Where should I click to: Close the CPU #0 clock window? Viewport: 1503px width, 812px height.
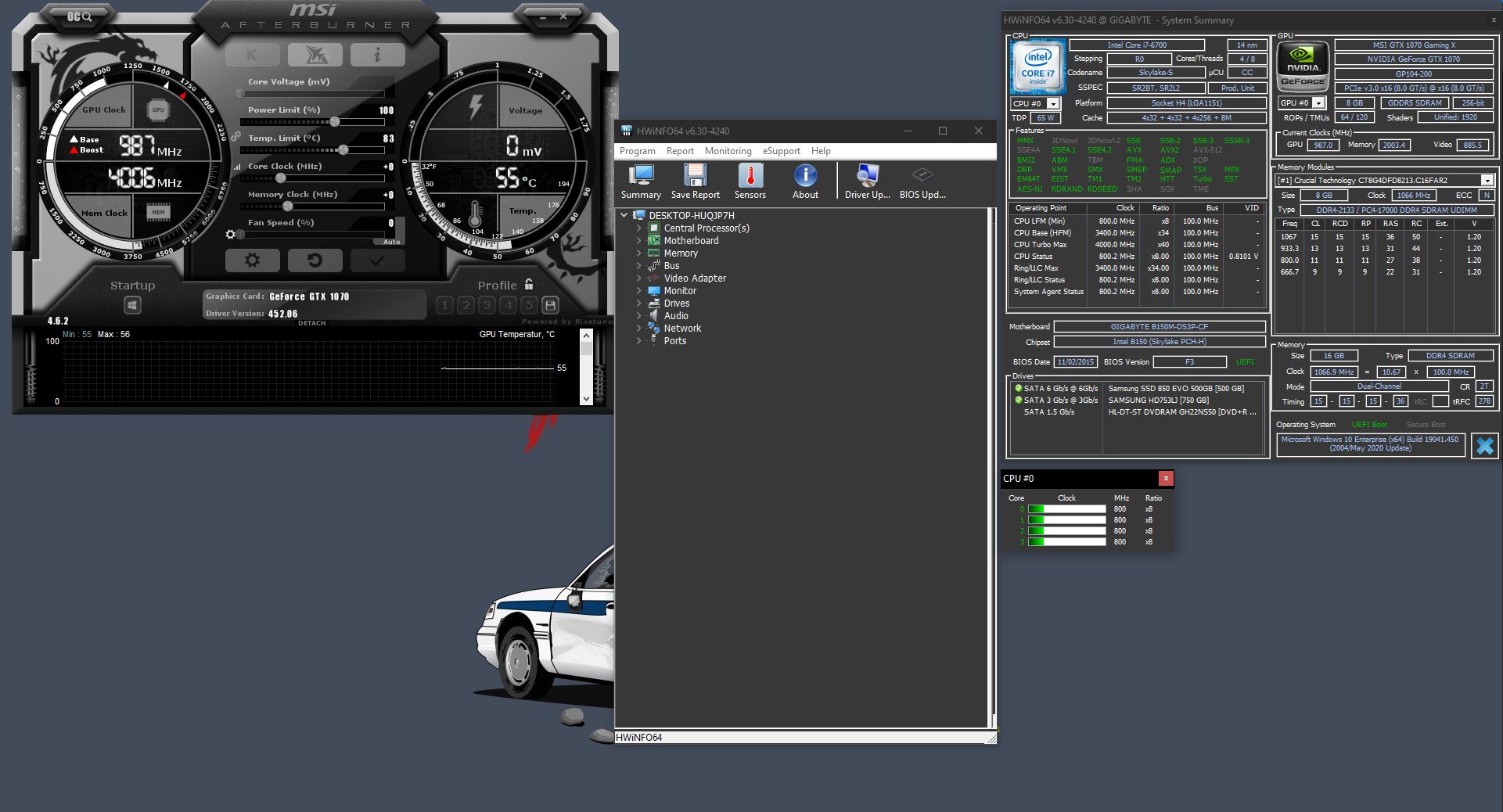(1166, 478)
